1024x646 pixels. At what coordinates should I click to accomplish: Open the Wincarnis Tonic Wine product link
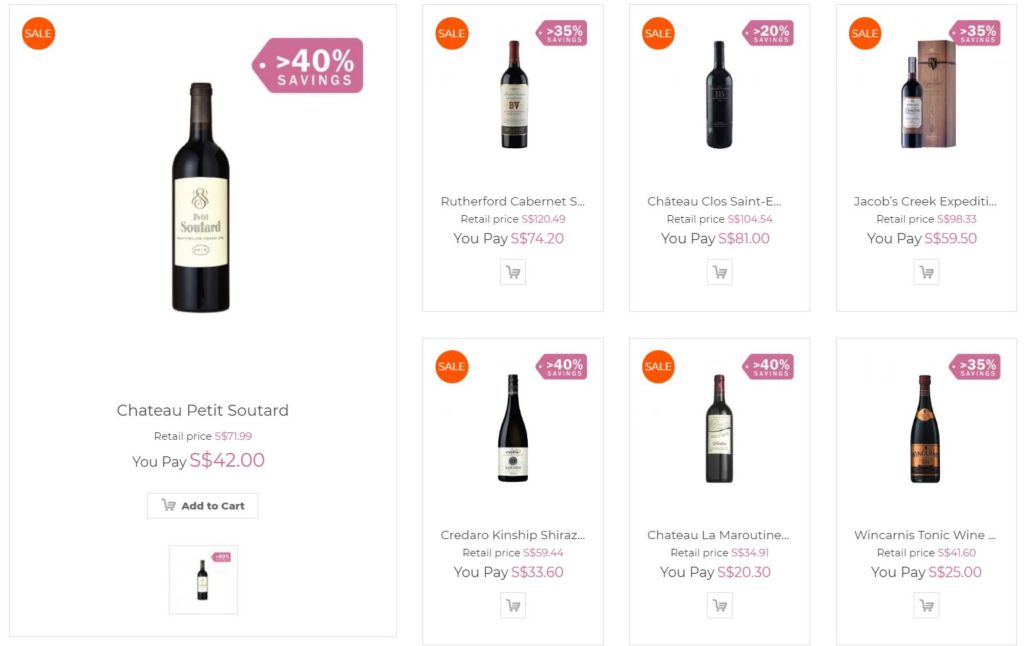[926, 535]
